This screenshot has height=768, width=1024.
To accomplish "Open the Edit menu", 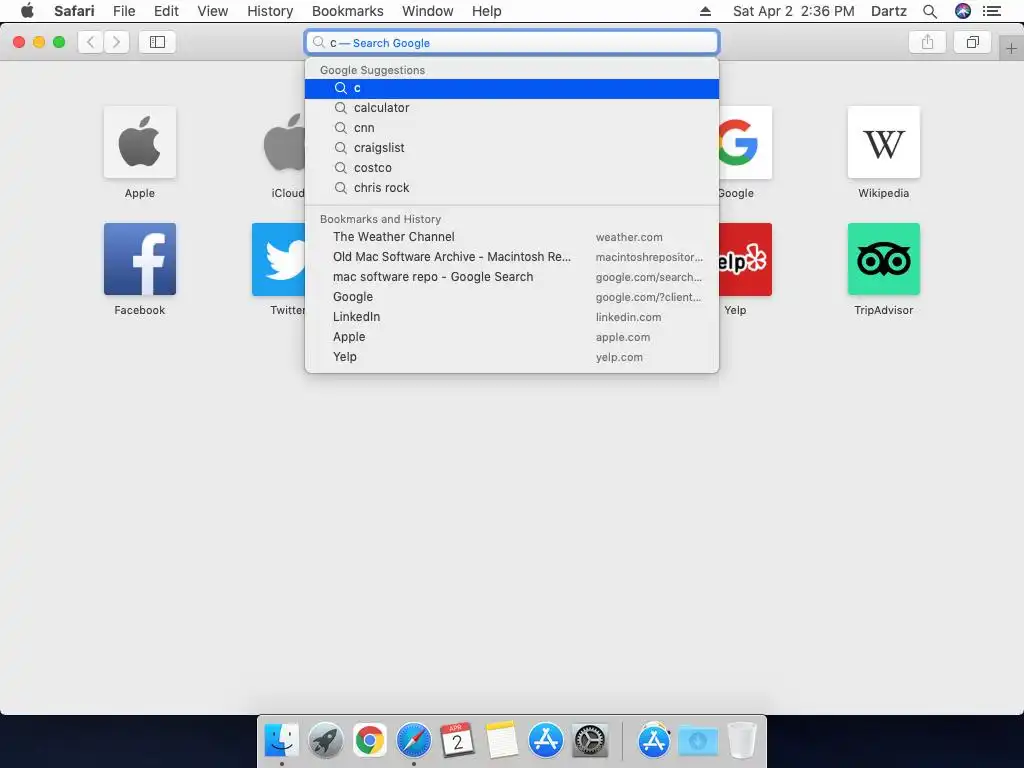I will (x=167, y=11).
